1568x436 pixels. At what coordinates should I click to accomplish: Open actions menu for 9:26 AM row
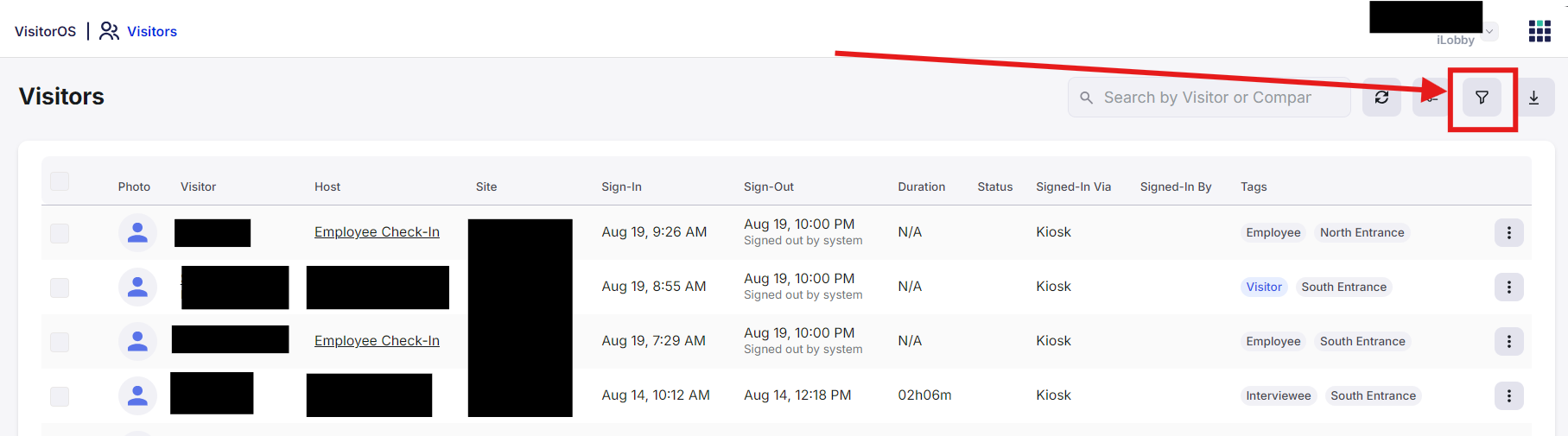coord(1508,232)
